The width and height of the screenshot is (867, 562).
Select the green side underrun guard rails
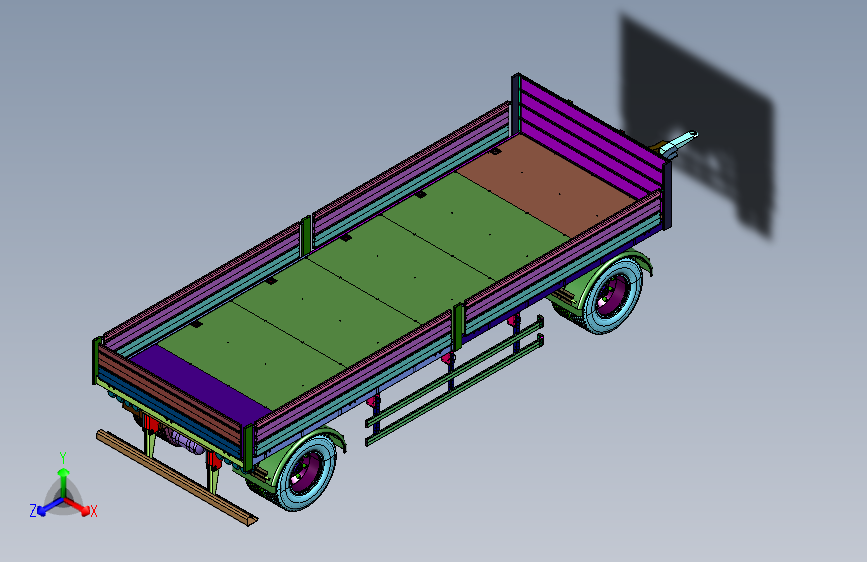pos(455,381)
